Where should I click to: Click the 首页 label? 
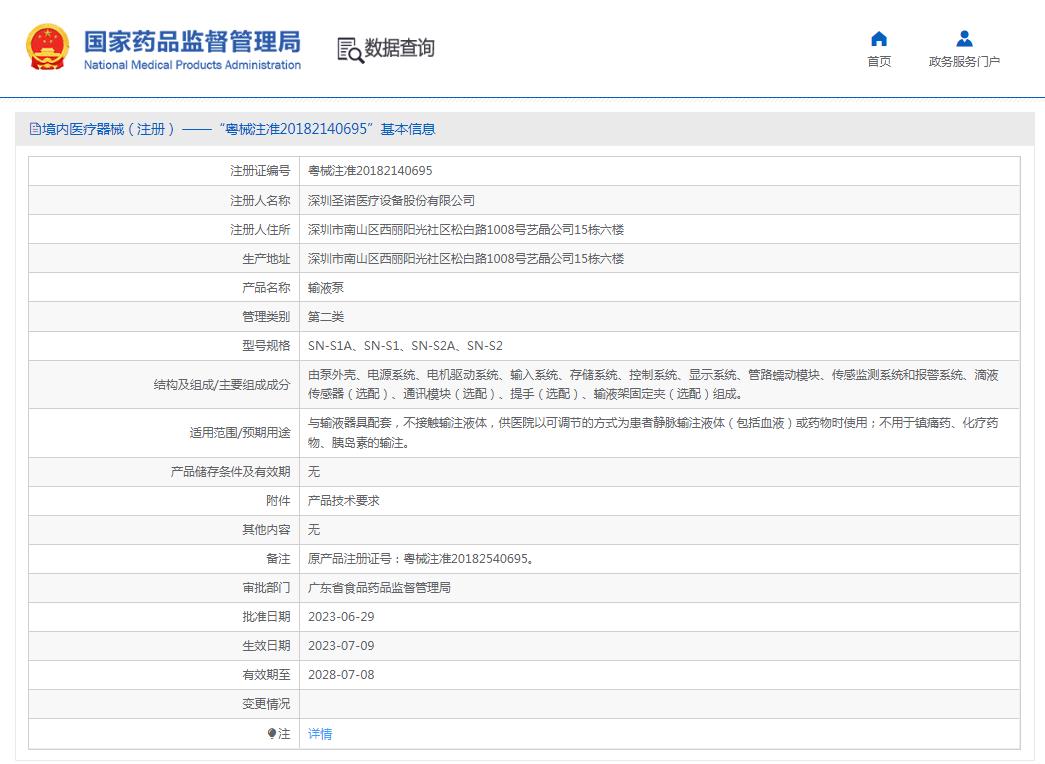[879, 61]
